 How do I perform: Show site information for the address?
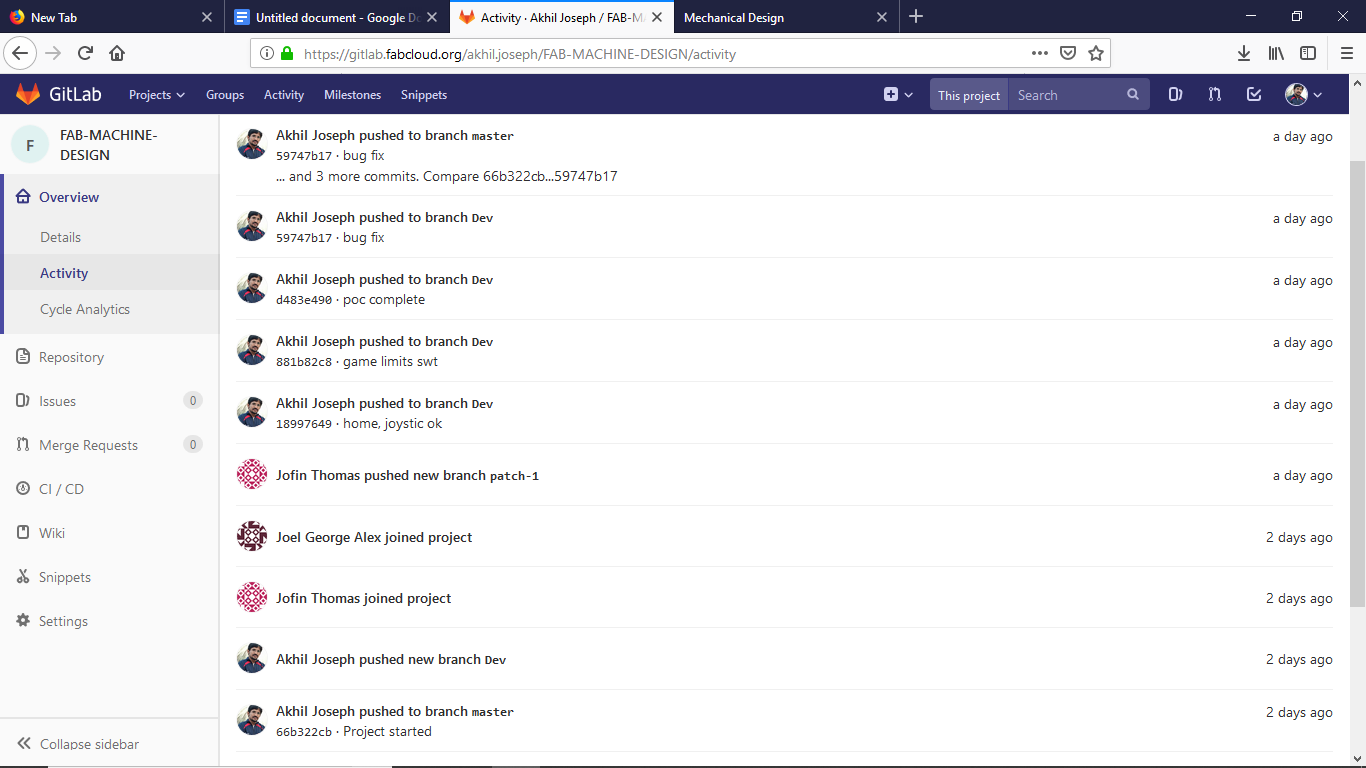click(267, 53)
